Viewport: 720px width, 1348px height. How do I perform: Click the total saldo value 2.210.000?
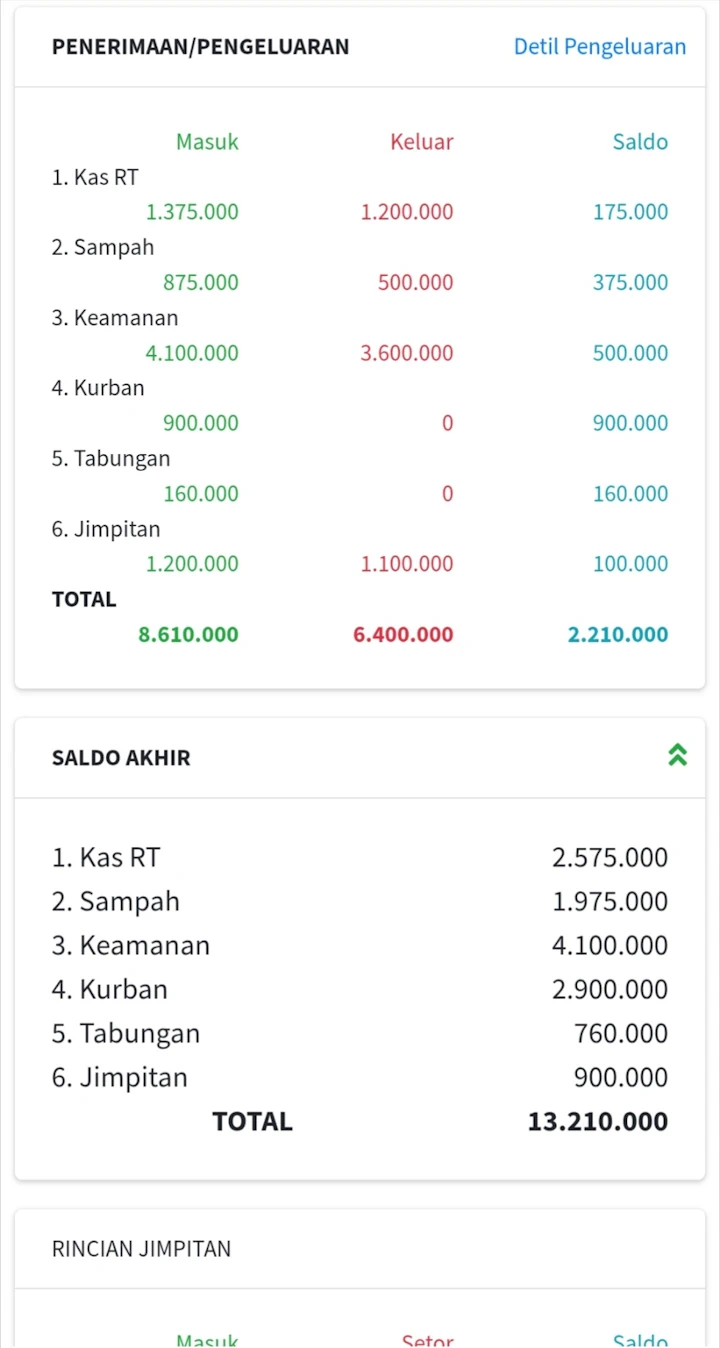(x=617, y=634)
